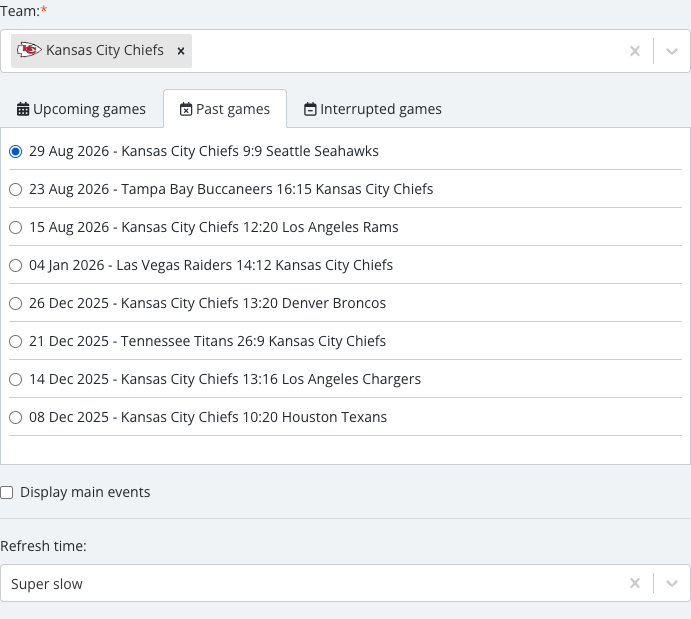The image size is (691, 619).
Task: Remove the Kansas City Chiefs tag
Action: [181, 51]
